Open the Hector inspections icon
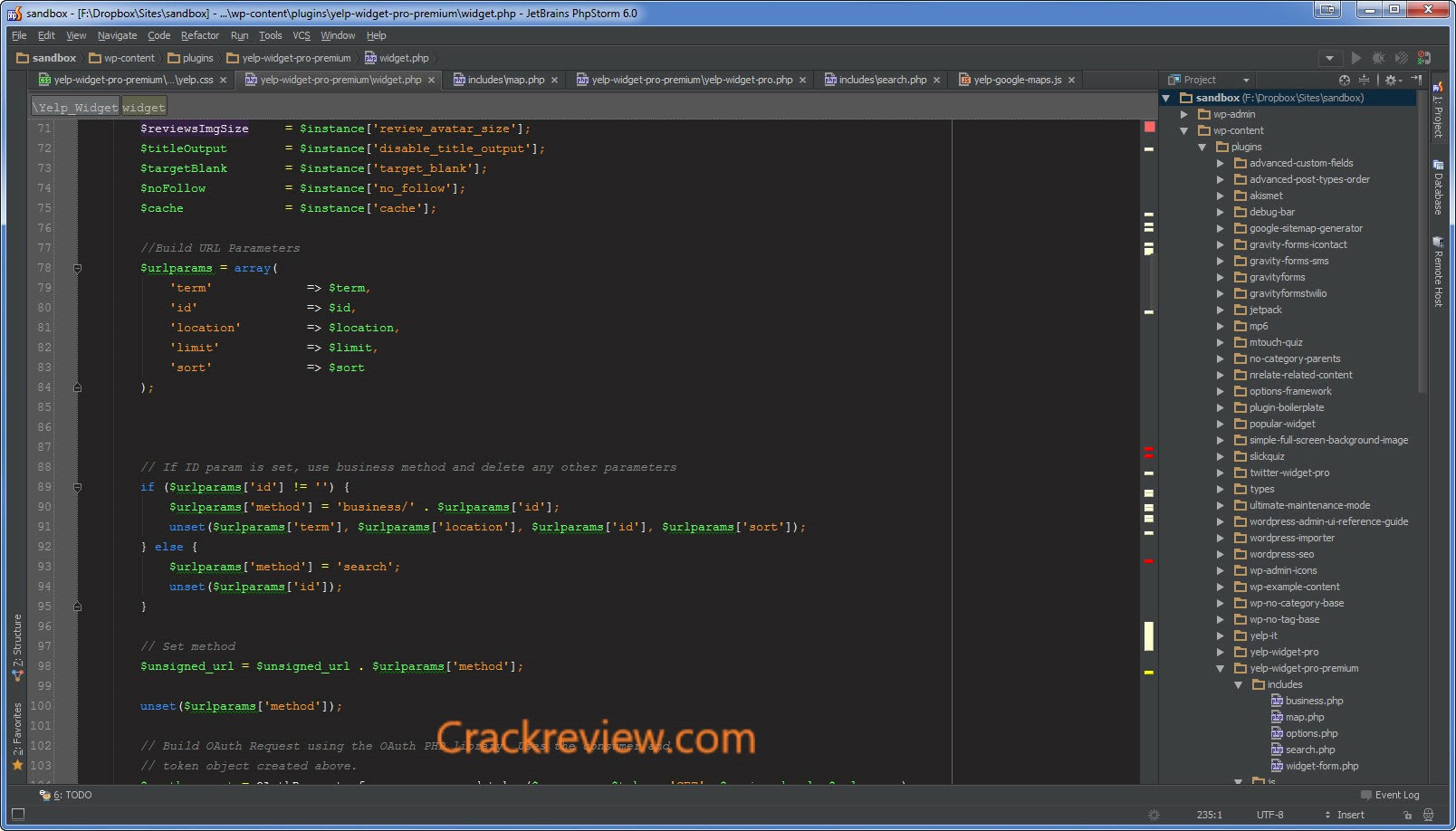1456x831 pixels. coord(1428,815)
